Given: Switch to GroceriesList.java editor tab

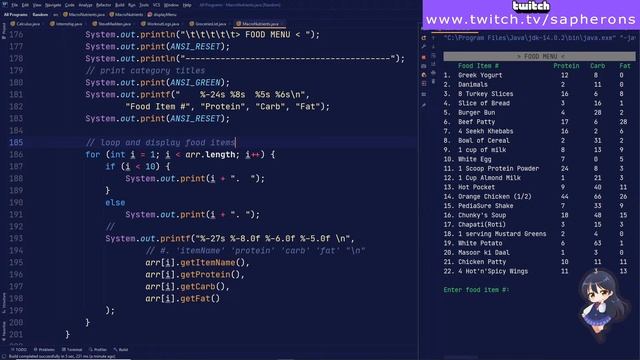Looking at the screenshot, I should [x=208, y=24].
